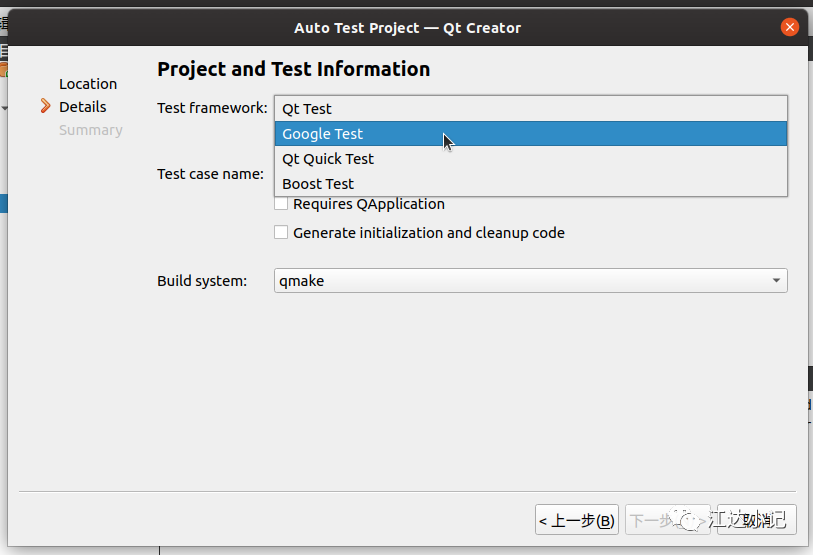Go back with the 上一步(B) button

click(x=577, y=520)
